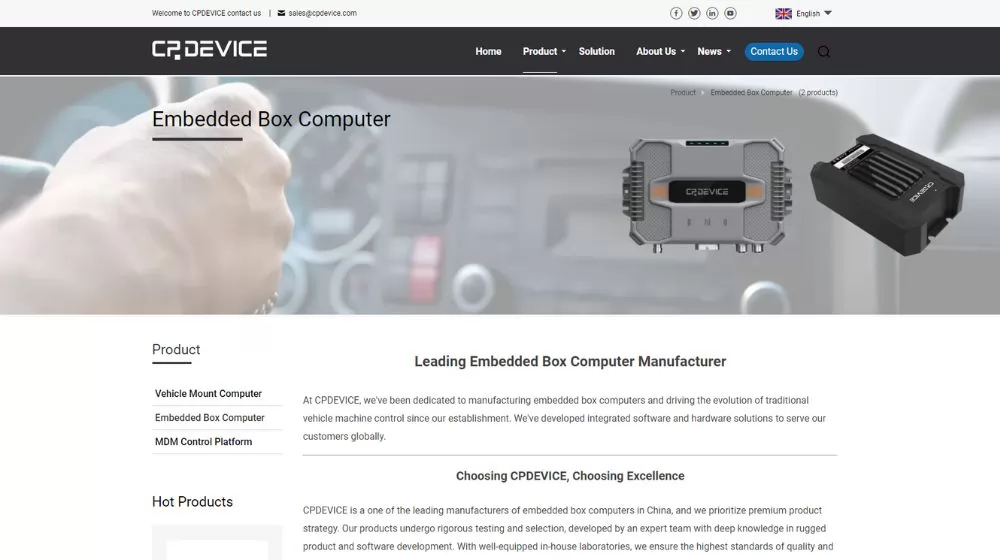Screen dimensions: 1000x560
Task: Open the Twitter social icon
Action: coord(694,13)
